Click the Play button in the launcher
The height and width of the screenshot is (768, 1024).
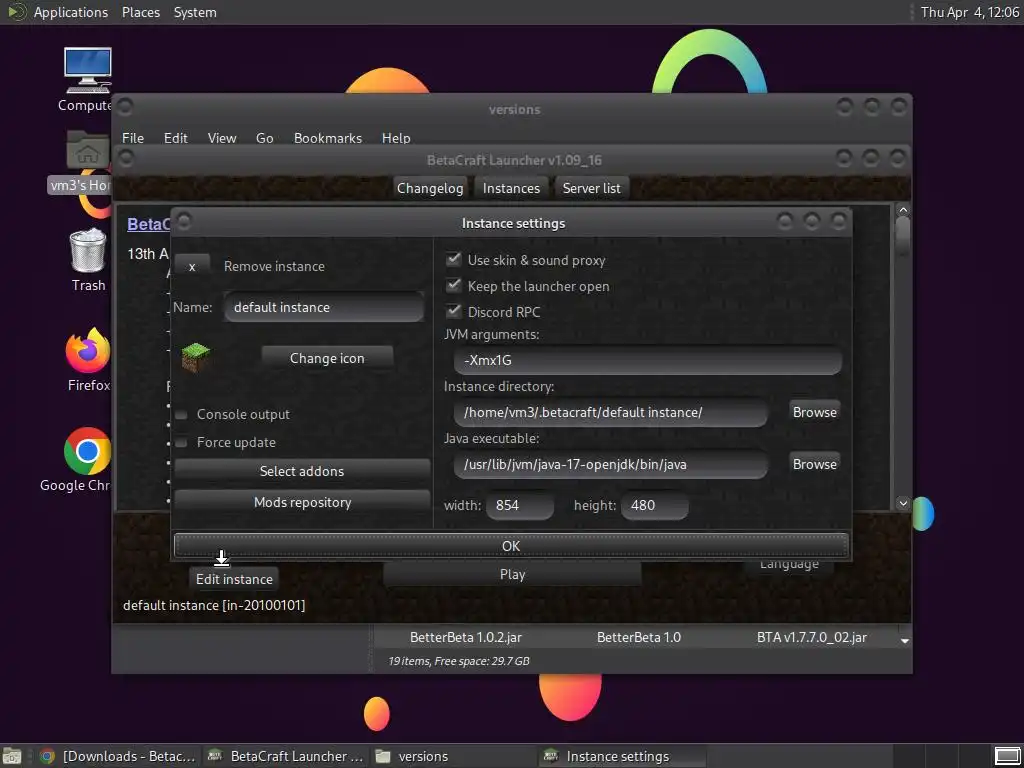(x=512, y=575)
